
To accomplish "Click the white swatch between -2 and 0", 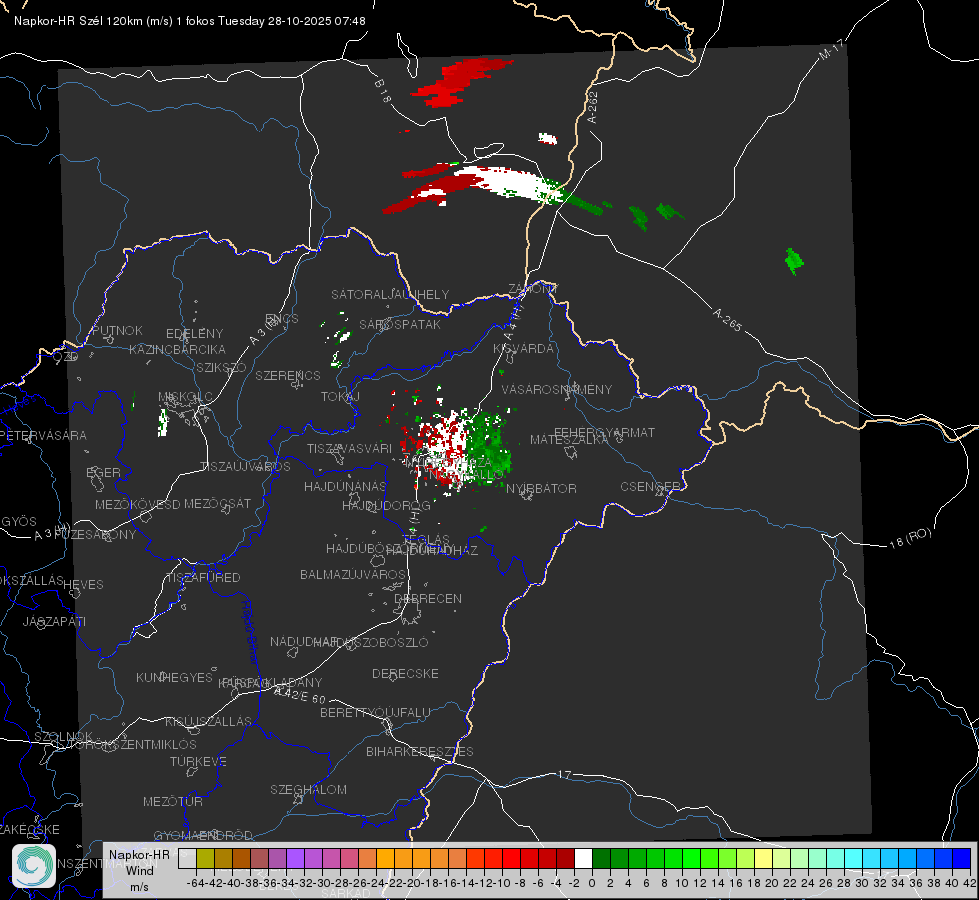I will [x=583, y=859].
